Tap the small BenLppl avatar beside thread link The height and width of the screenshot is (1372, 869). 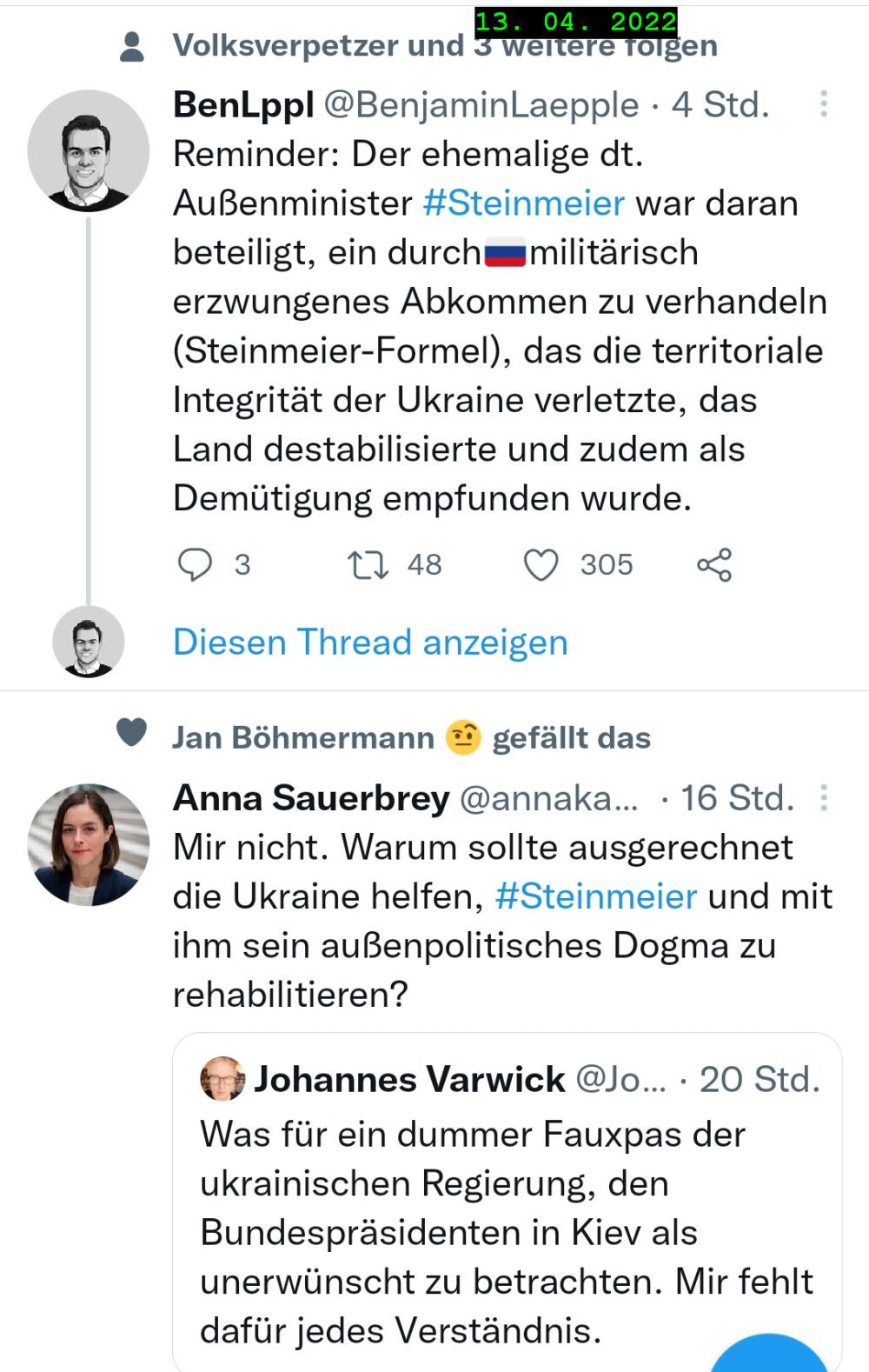pyautogui.click(x=88, y=643)
